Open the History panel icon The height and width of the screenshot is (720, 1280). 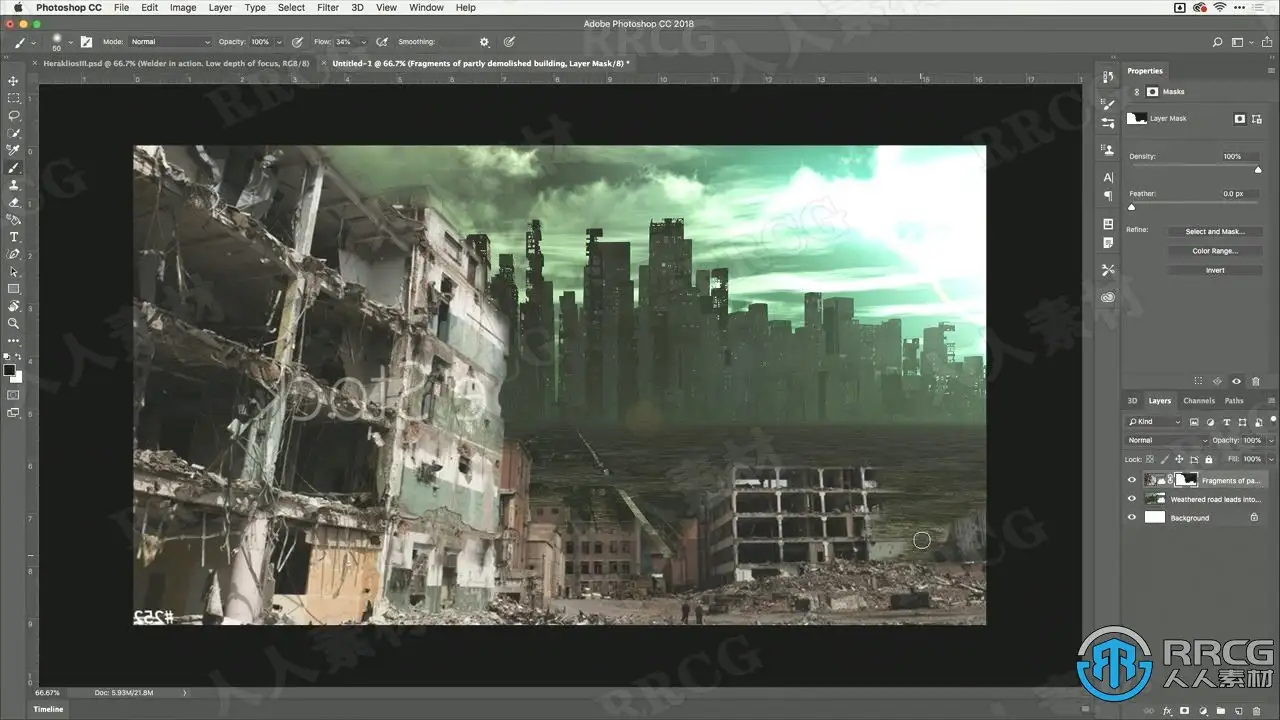1108,78
